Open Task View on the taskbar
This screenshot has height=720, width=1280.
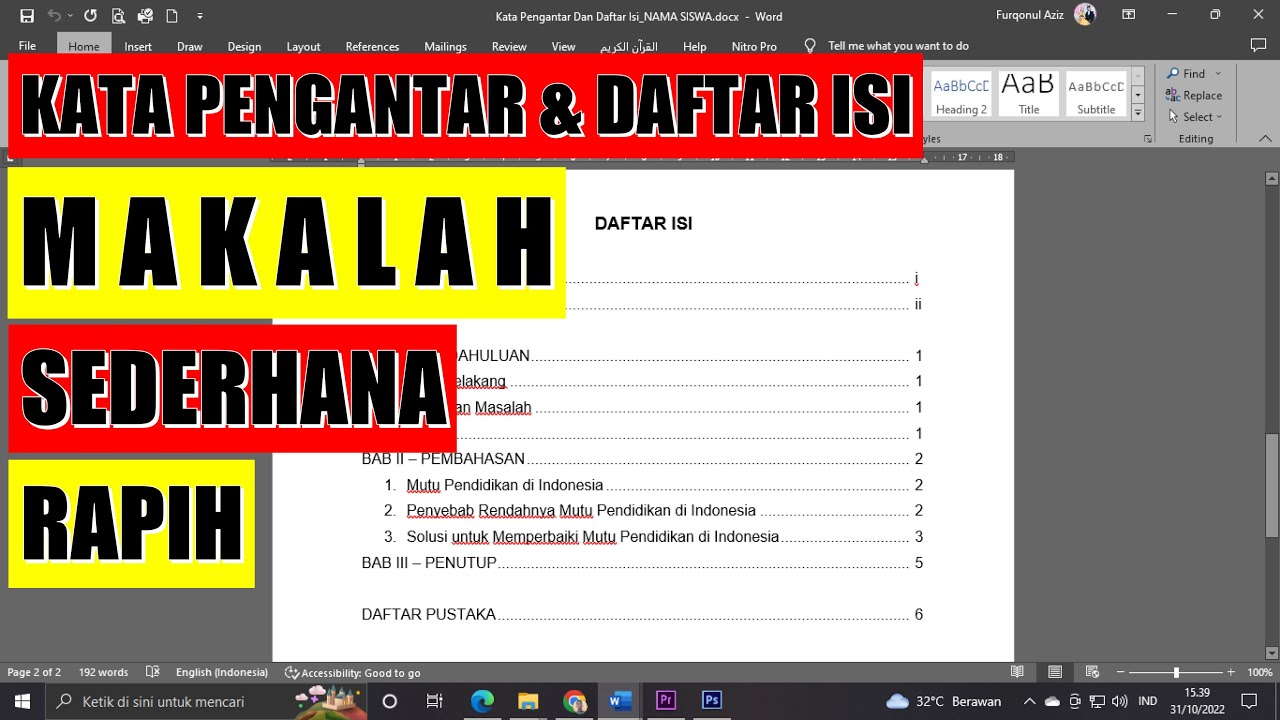(x=434, y=701)
